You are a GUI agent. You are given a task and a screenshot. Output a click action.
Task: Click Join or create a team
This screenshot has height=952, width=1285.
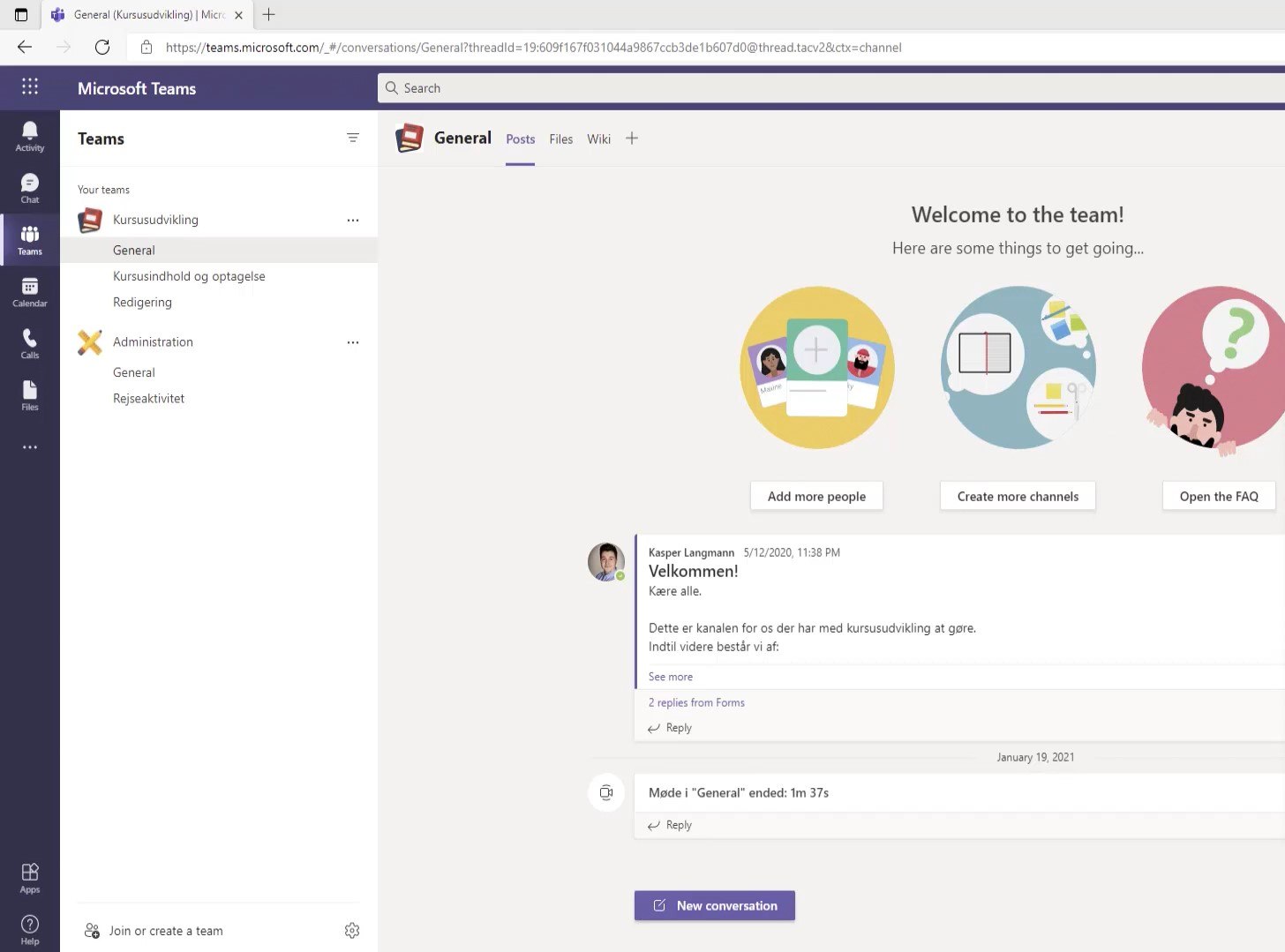point(154,931)
